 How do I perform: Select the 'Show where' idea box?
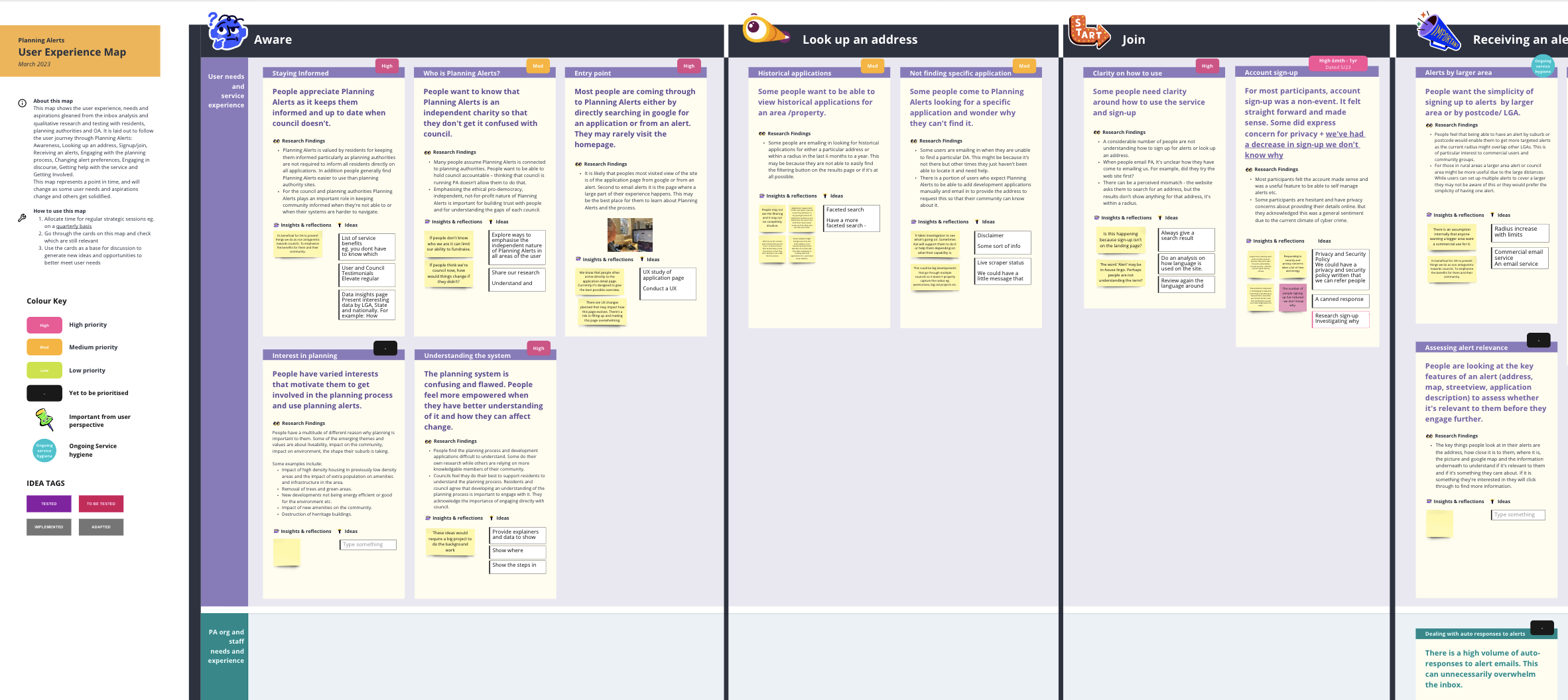pyautogui.click(x=518, y=552)
